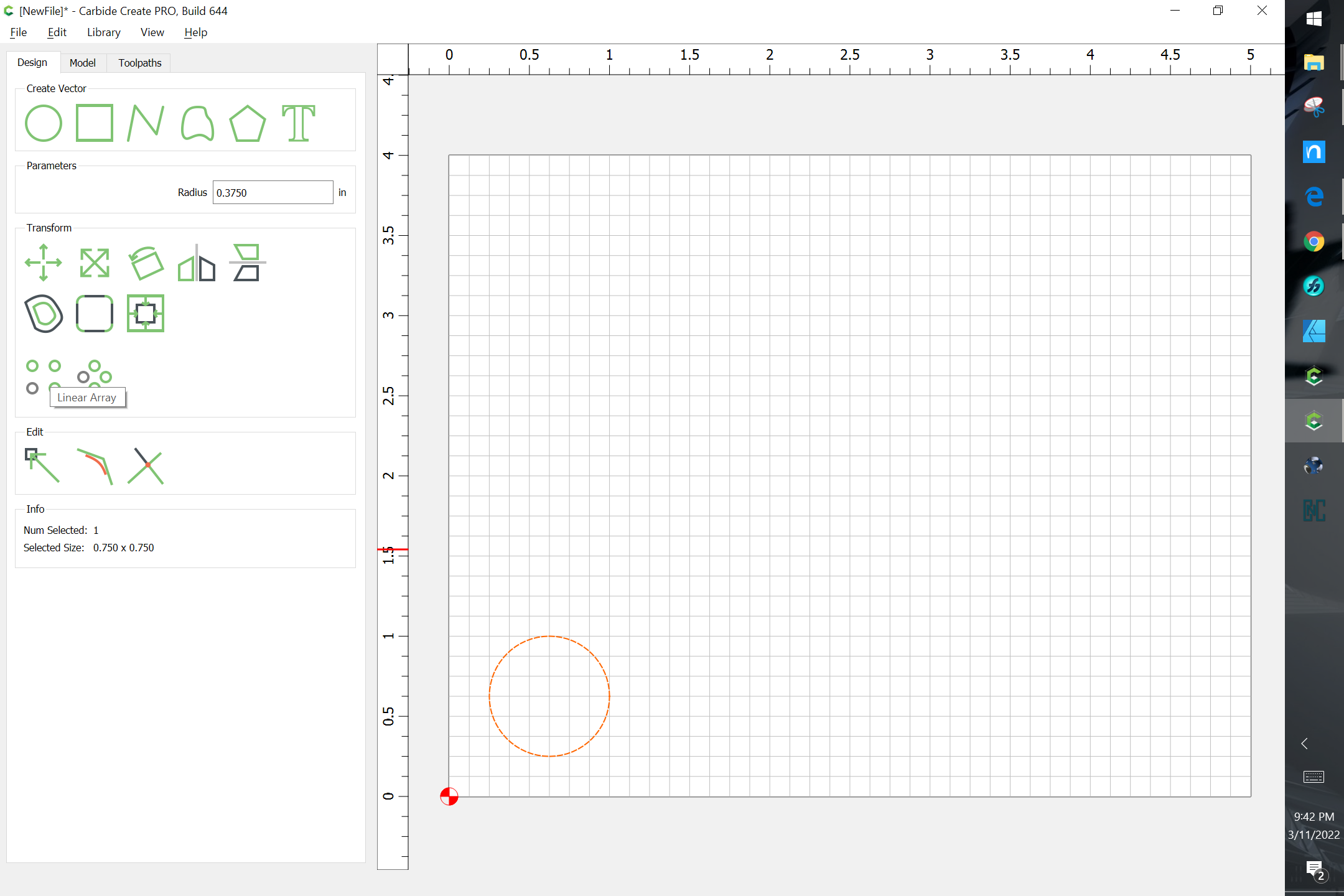The width and height of the screenshot is (1344, 896).
Task: Open the Help menu
Action: (x=195, y=32)
